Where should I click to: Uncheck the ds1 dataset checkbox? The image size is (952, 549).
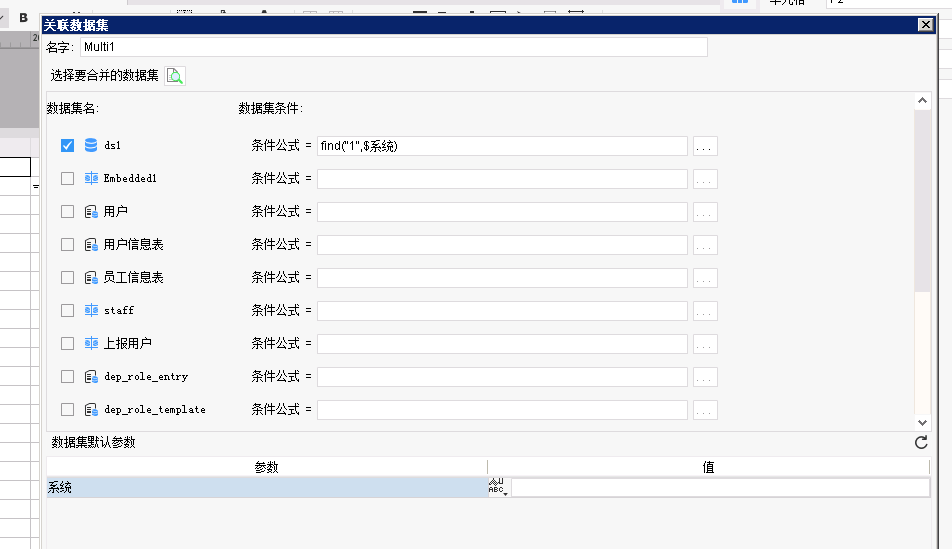[x=67, y=146]
